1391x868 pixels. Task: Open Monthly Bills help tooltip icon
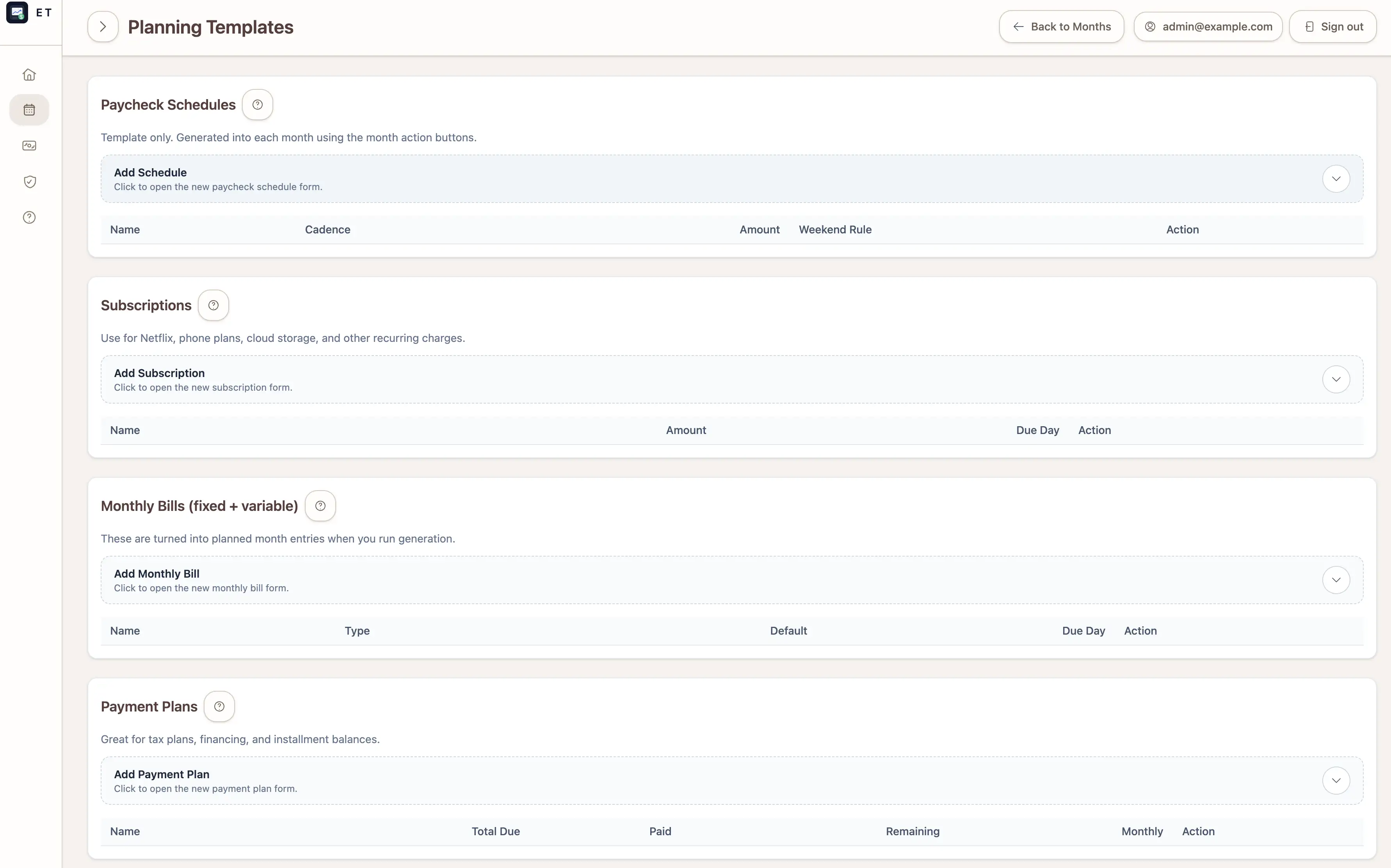coord(320,506)
